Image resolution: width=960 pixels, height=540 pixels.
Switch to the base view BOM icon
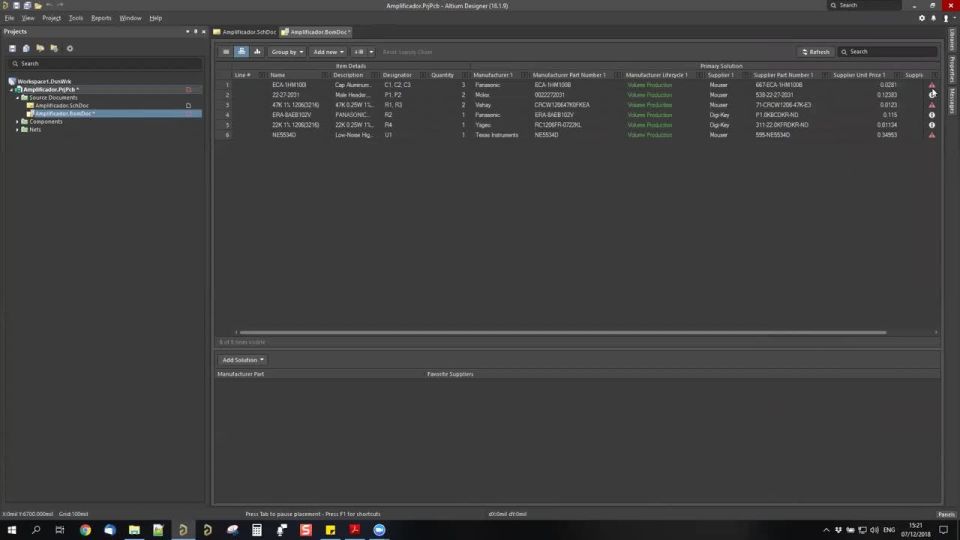tap(242, 52)
